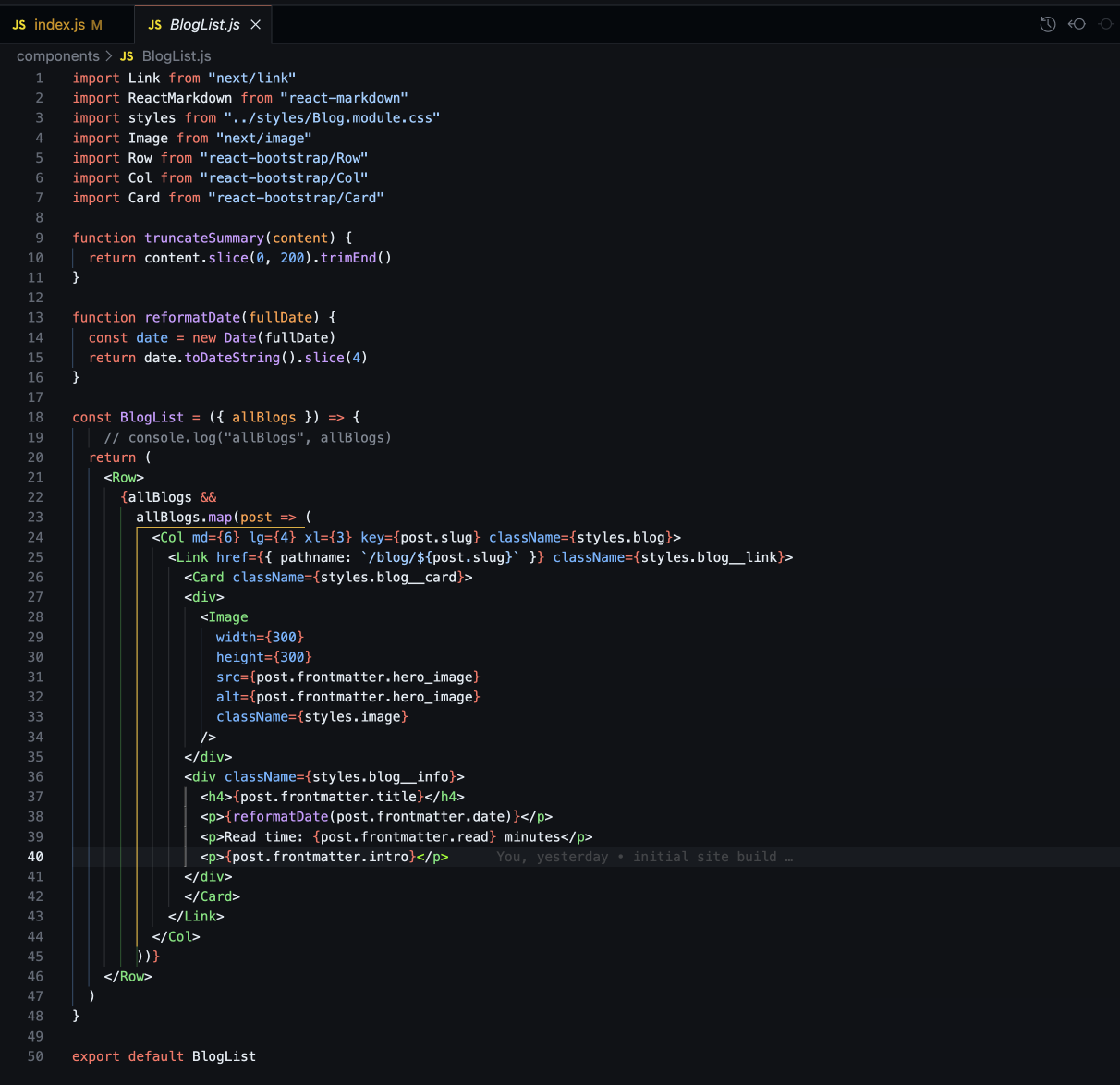Click the "react-bootstrap/Col" import string
The image size is (1120, 1085).
(x=284, y=178)
